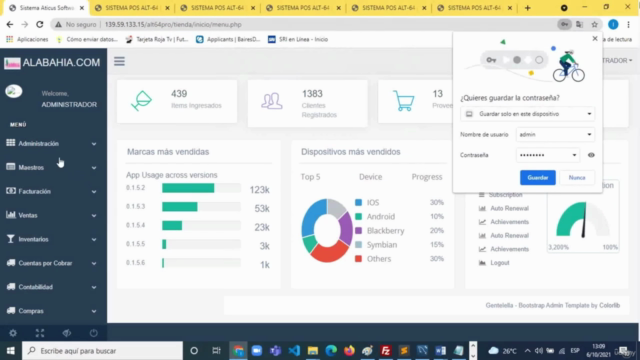Screen dimensions: 640x360
Task: Click the Chrome profile avatar icon
Action: 613,24
